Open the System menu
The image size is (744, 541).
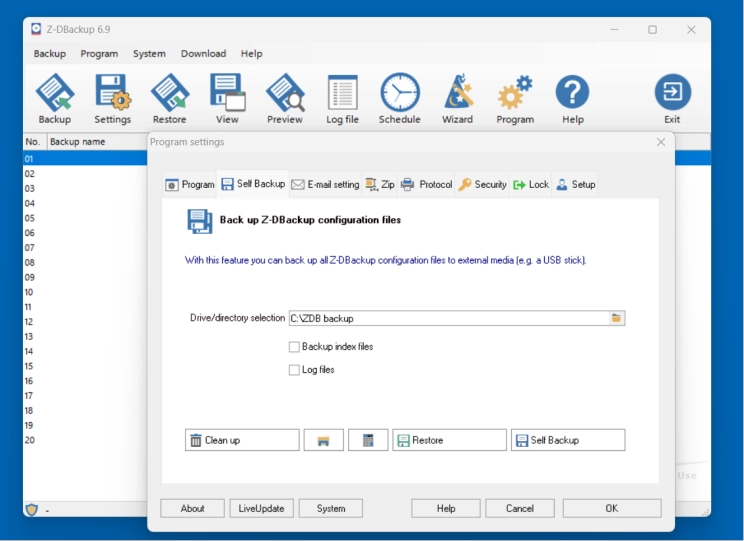point(149,54)
